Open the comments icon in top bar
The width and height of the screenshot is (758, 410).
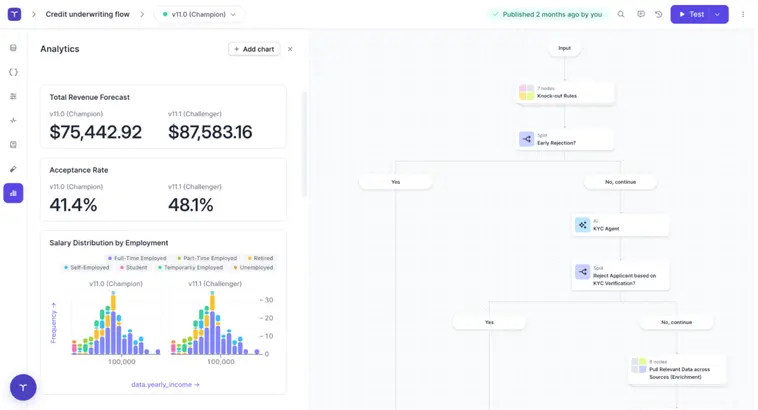pyautogui.click(x=641, y=15)
